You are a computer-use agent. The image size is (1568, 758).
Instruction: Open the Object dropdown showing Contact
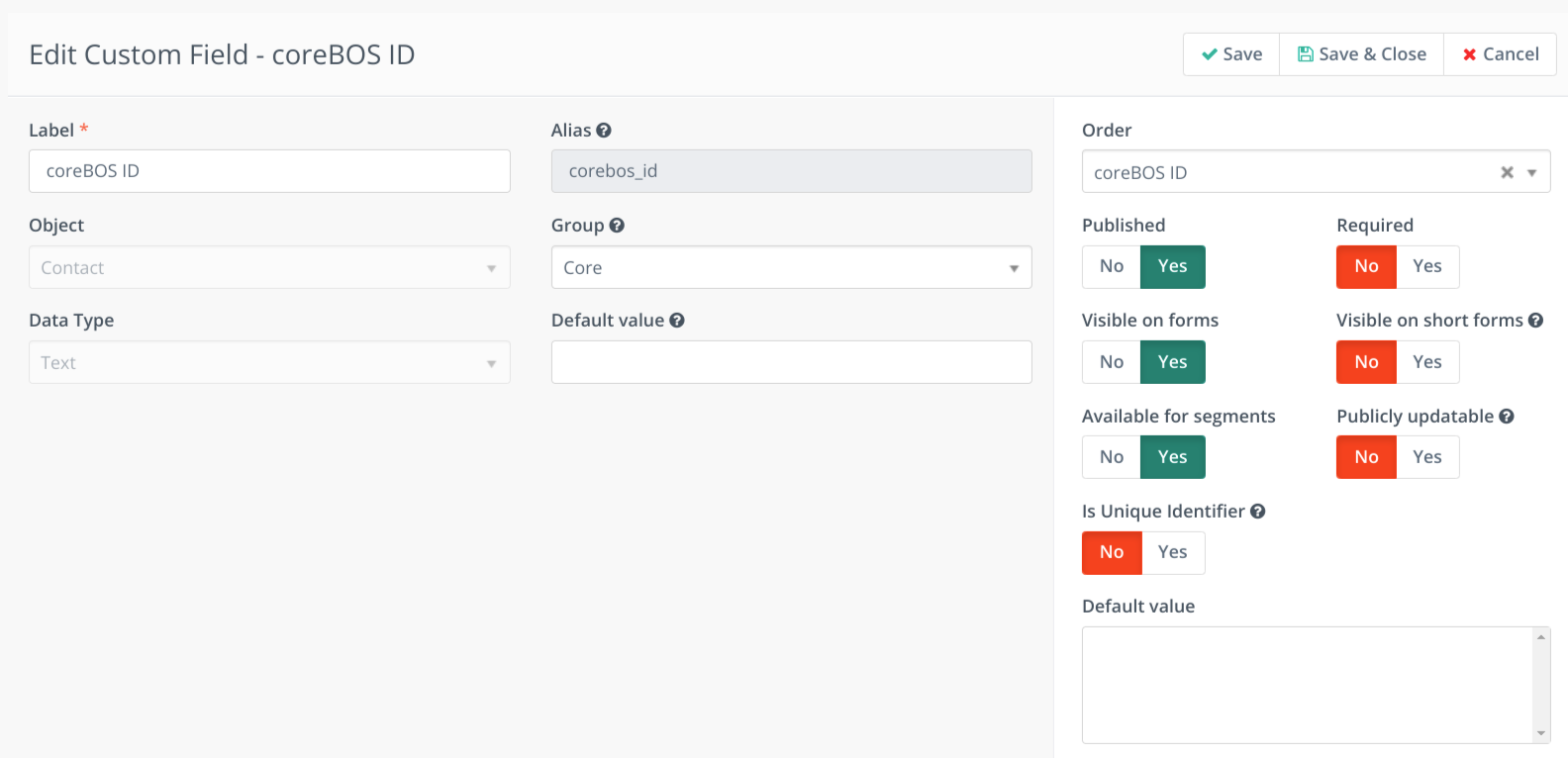pyautogui.click(x=269, y=267)
